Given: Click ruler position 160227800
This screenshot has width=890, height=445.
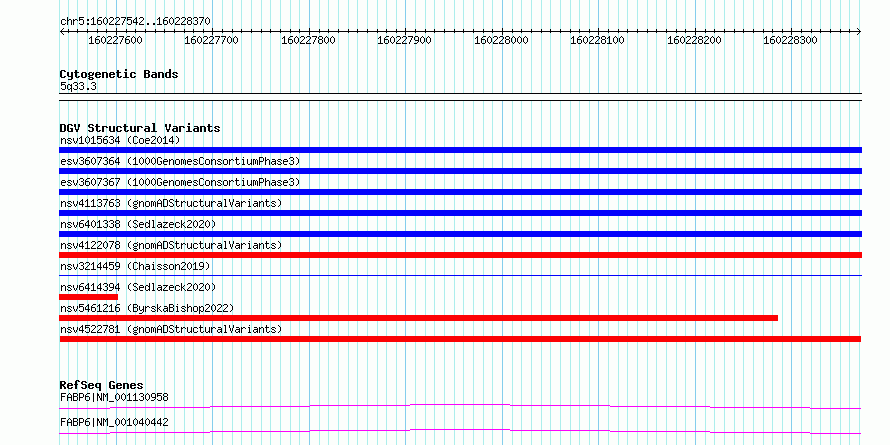Looking at the screenshot, I should (308, 40).
